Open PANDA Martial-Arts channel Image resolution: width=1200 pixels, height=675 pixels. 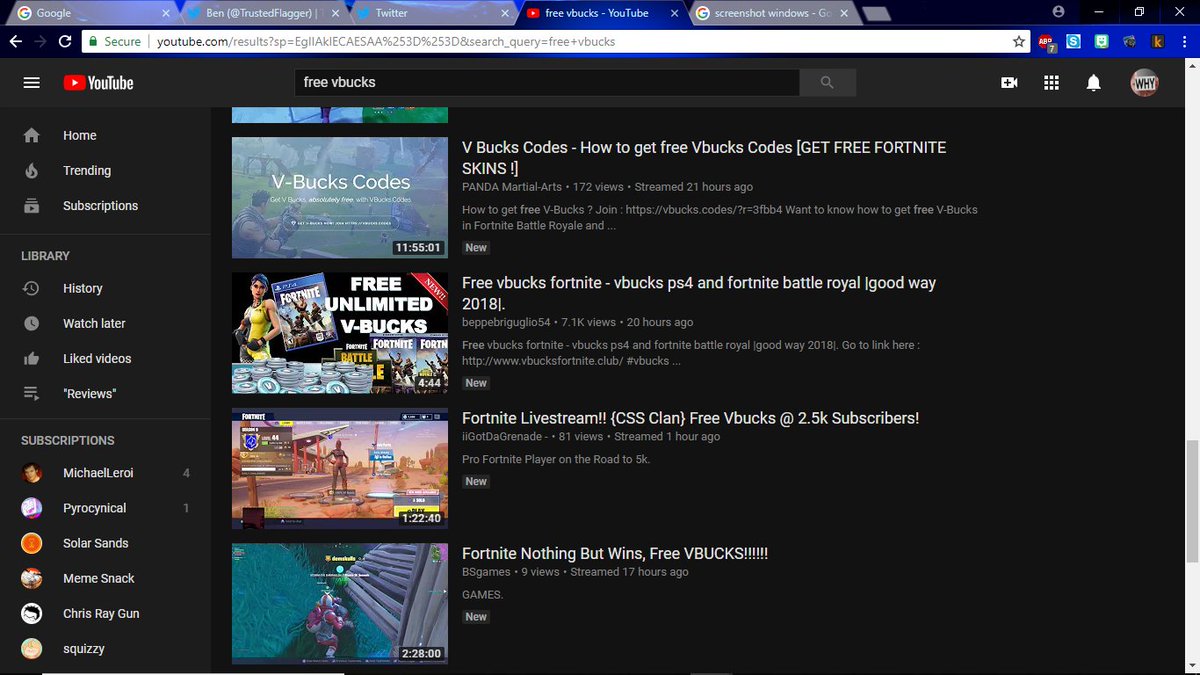pos(511,187)
